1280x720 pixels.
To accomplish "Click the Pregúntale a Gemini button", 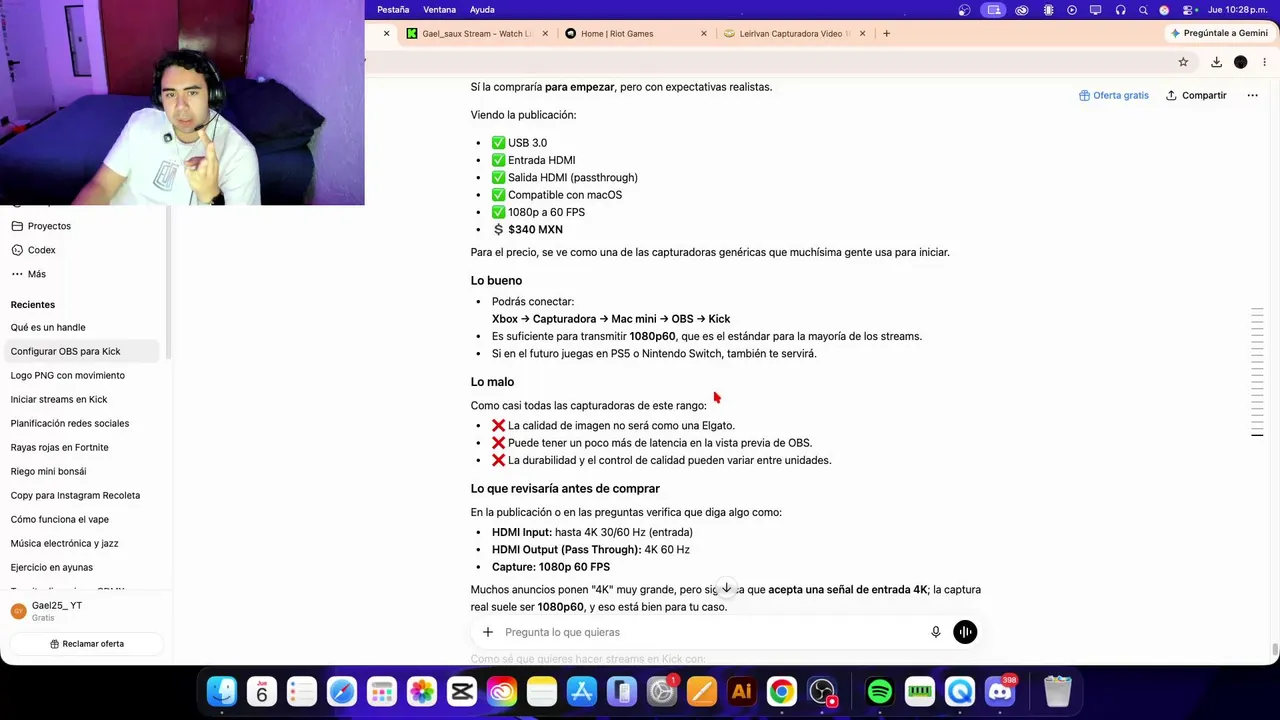I will [x=1219, y=33].
